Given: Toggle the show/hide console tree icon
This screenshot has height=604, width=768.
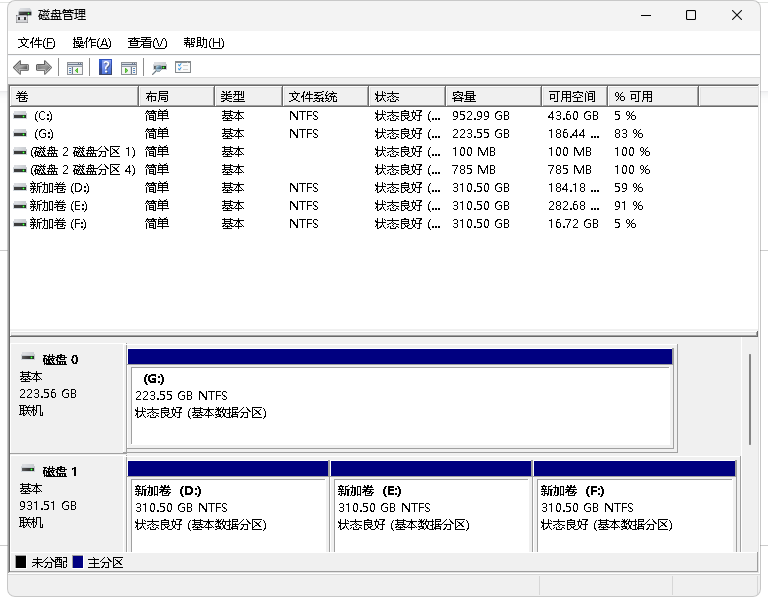Looking at the screenshot, I should tap(74, 67).
